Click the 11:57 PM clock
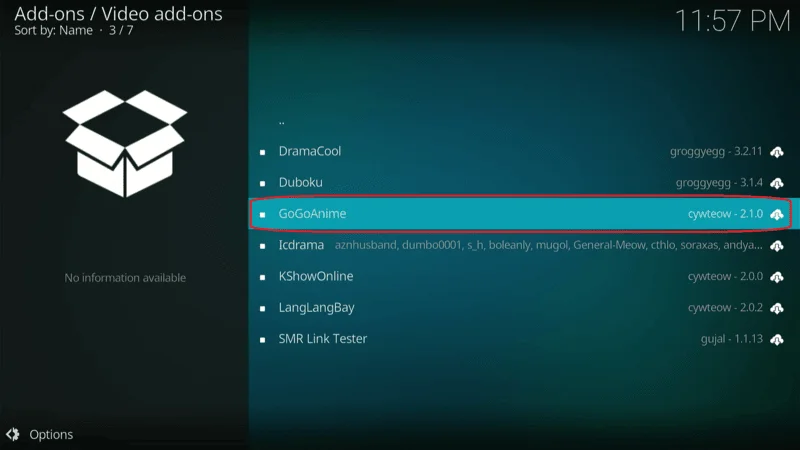800x450 pixels. [732, 21]
